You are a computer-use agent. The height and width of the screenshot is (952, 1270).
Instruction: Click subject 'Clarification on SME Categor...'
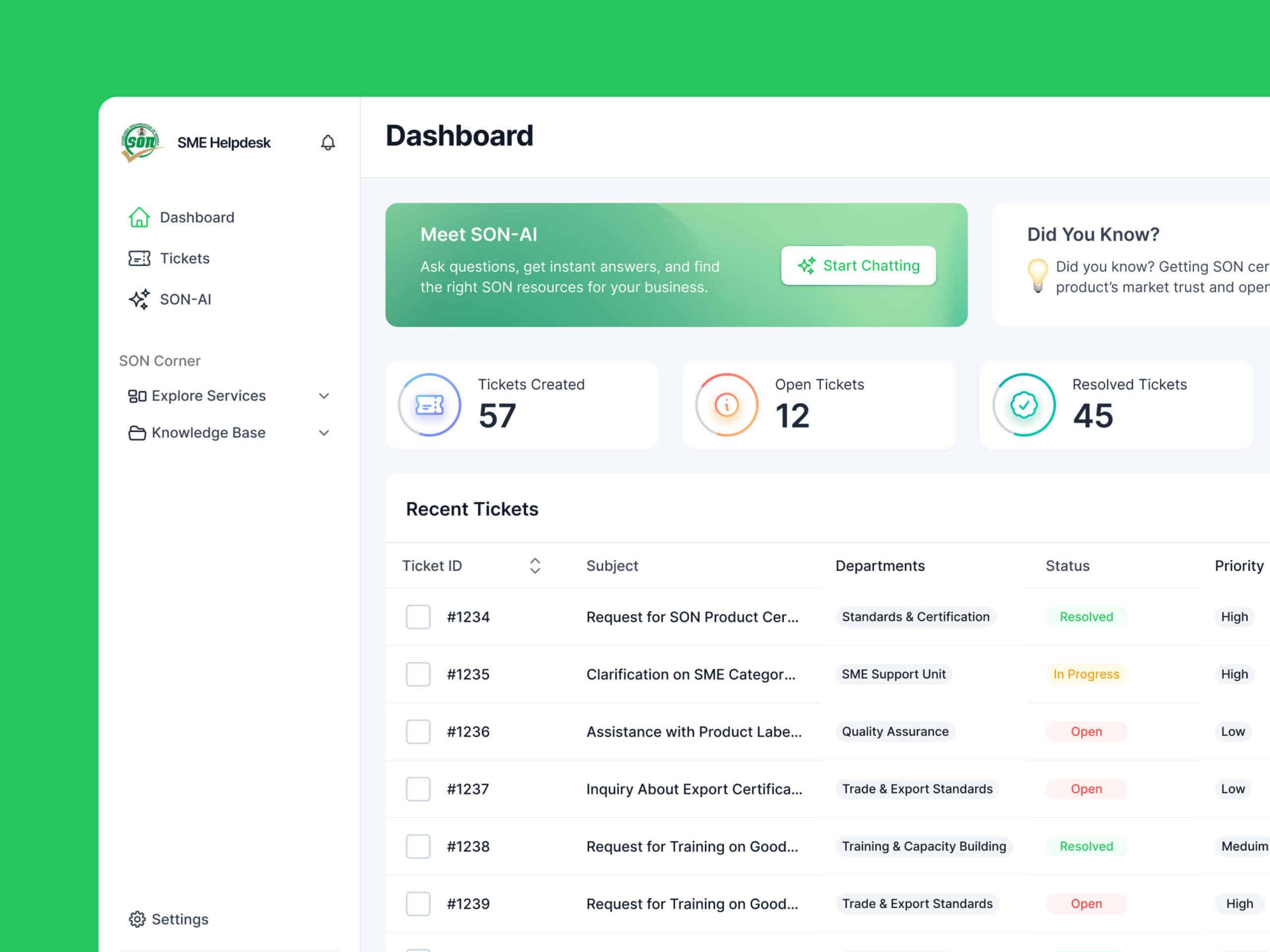click(x=691, y=674)
